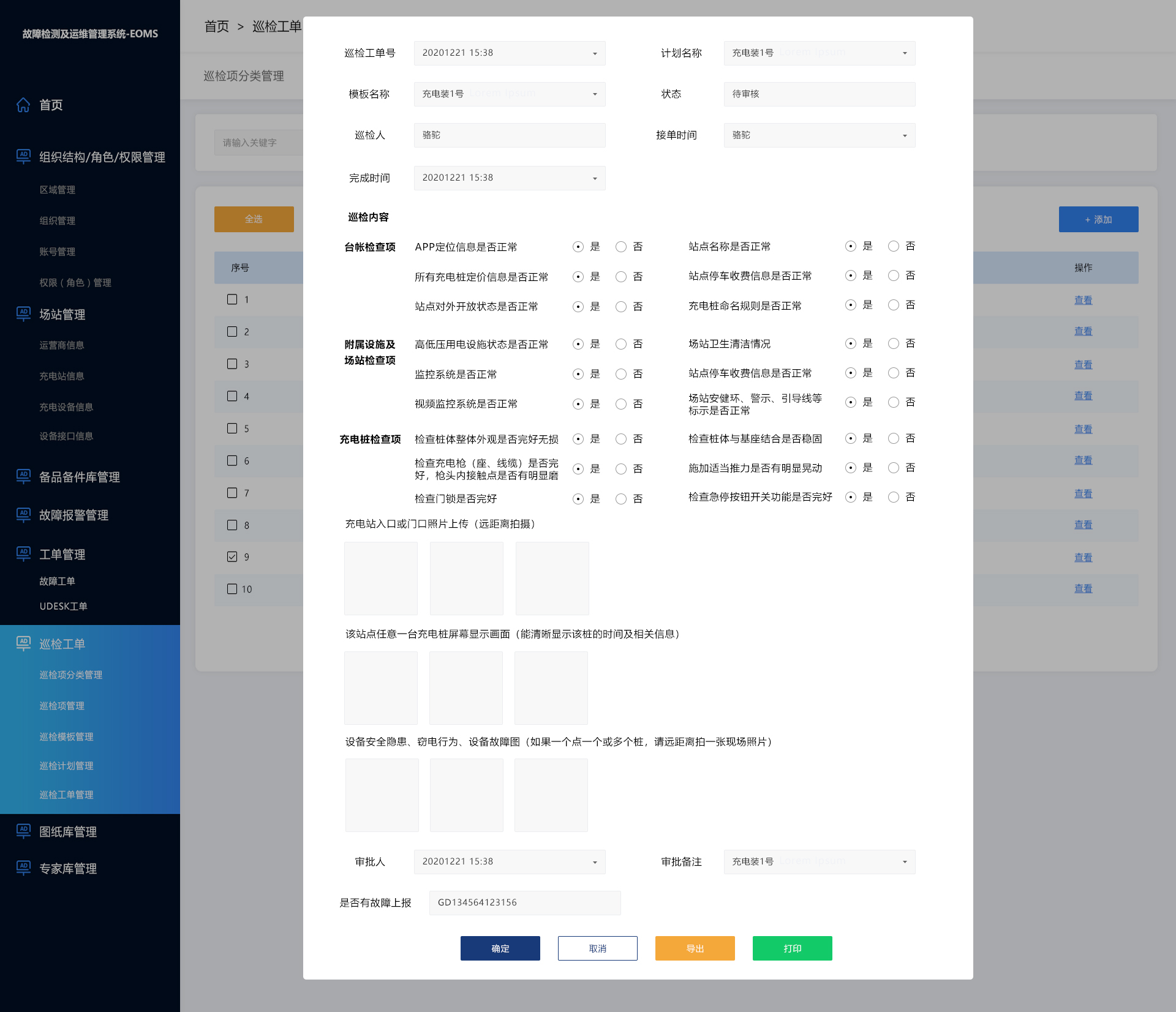Viewport: 1176px width, 1012px height.
Task: Check the checkbox for row 10
Action: coord(232,589)
